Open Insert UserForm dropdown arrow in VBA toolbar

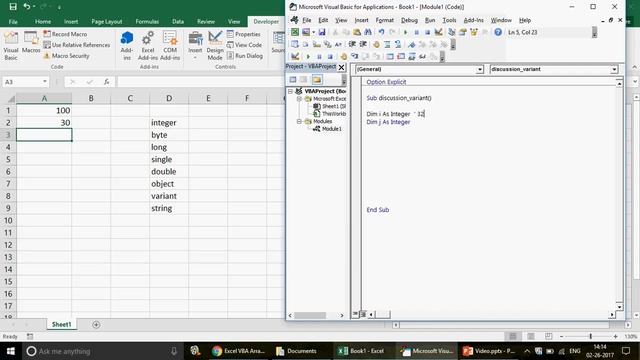click(x=314, y=32)
